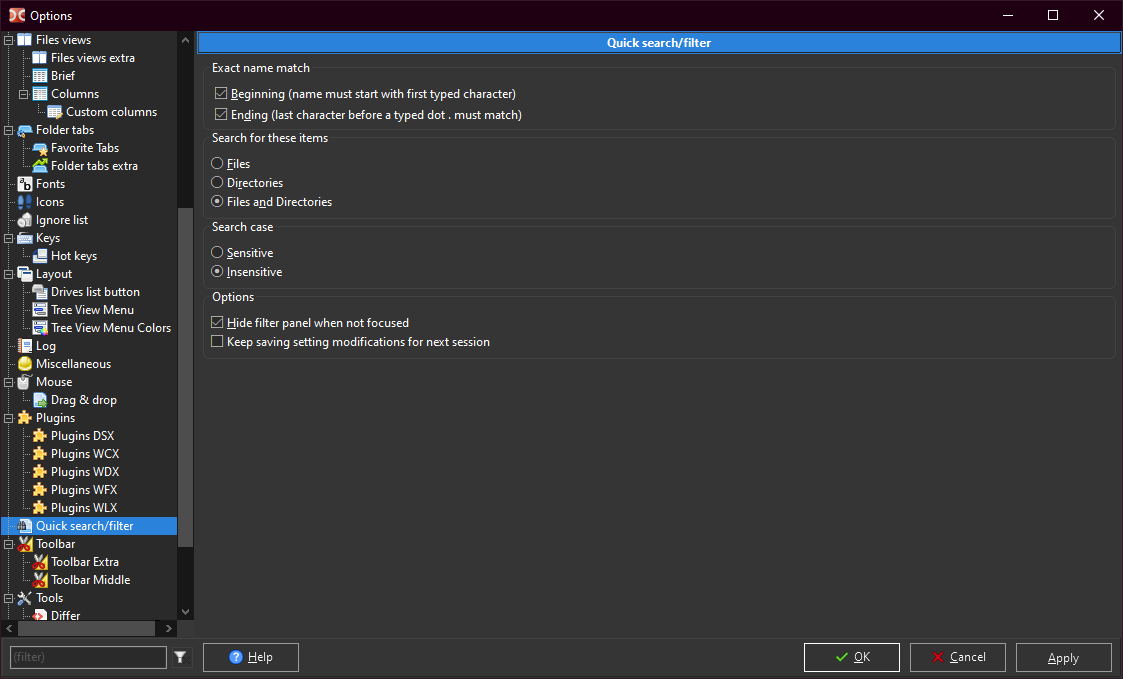Image resolution: width=1123 pixels, height=679 pixels.
Task: Click the Apply button
Action: click(x=1063, y=657)
